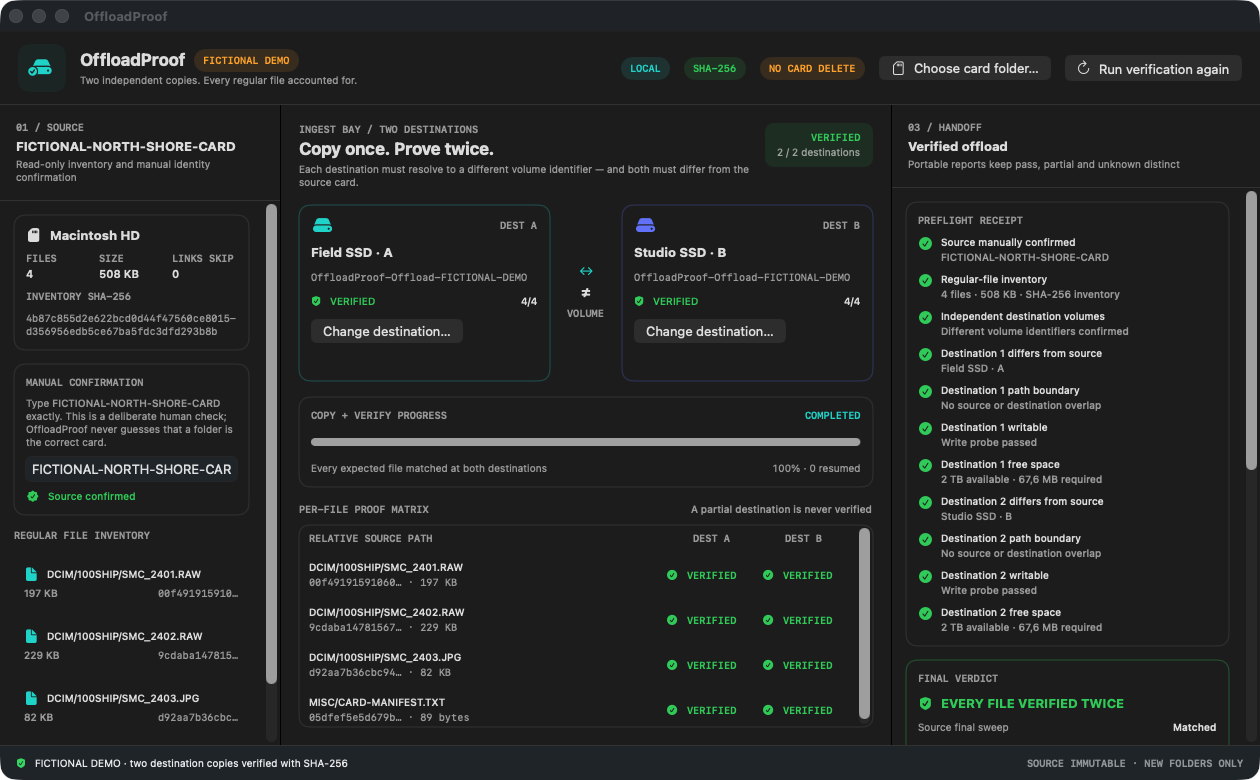The height and width of the screenshot is (780, 1260).
Task: Click the Destination 2 differs from source entry
Action: point(1067,509)
